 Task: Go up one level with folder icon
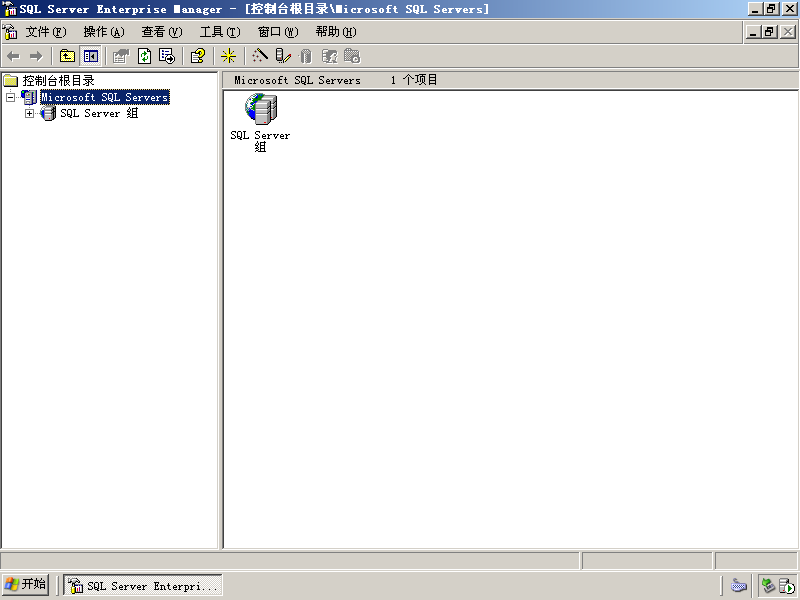pos(67,56)
